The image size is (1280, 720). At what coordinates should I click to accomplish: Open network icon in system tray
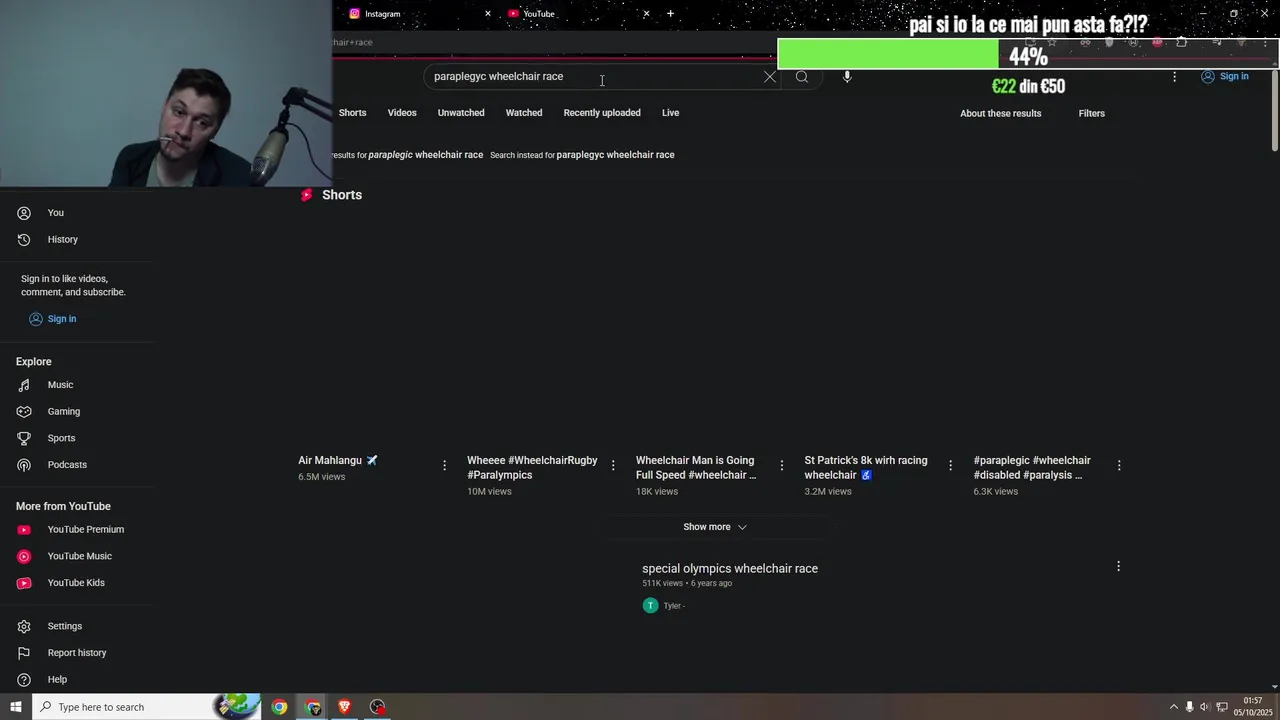point(1221,707)
